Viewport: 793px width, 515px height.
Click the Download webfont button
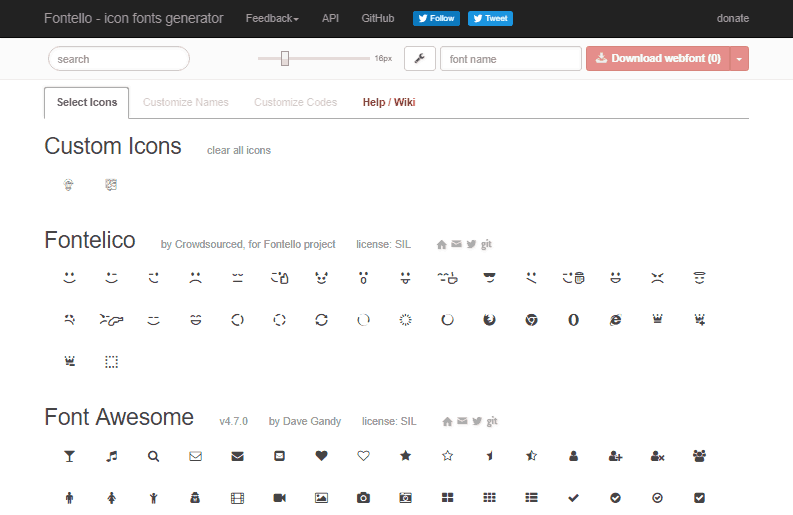pos(658,59)
